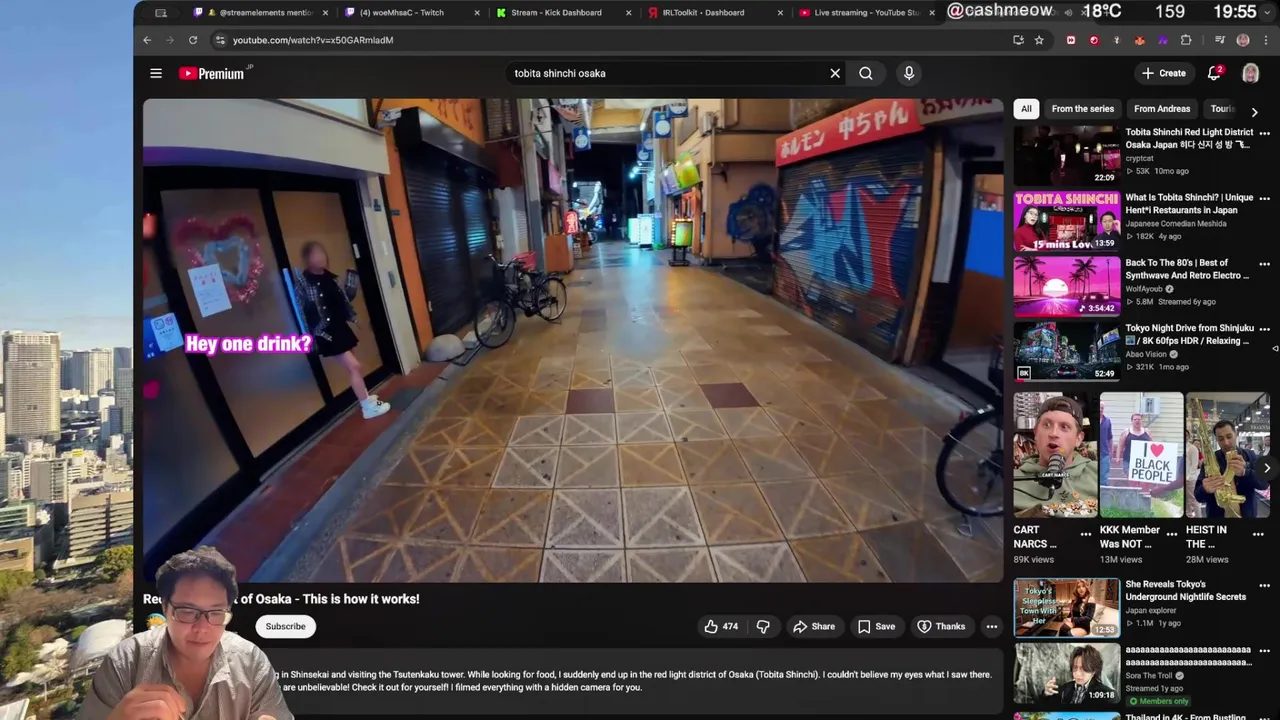The height and width of the screenshot is (720, 1280).
Task: Click the Japanese Comedian Meshida channel name
Action: 1176,223
